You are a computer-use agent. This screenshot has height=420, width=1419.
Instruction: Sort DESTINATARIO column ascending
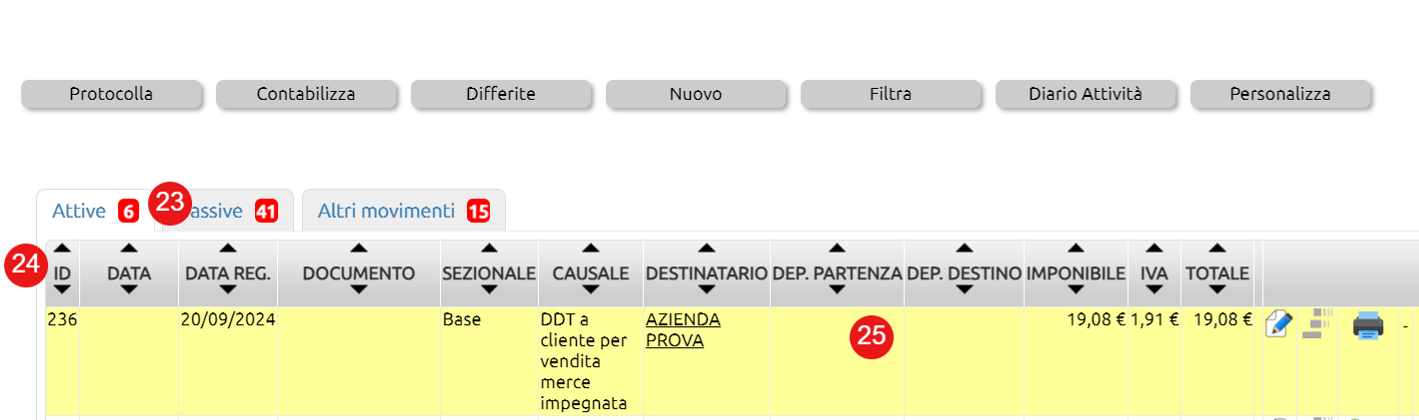tap(707, 248)
